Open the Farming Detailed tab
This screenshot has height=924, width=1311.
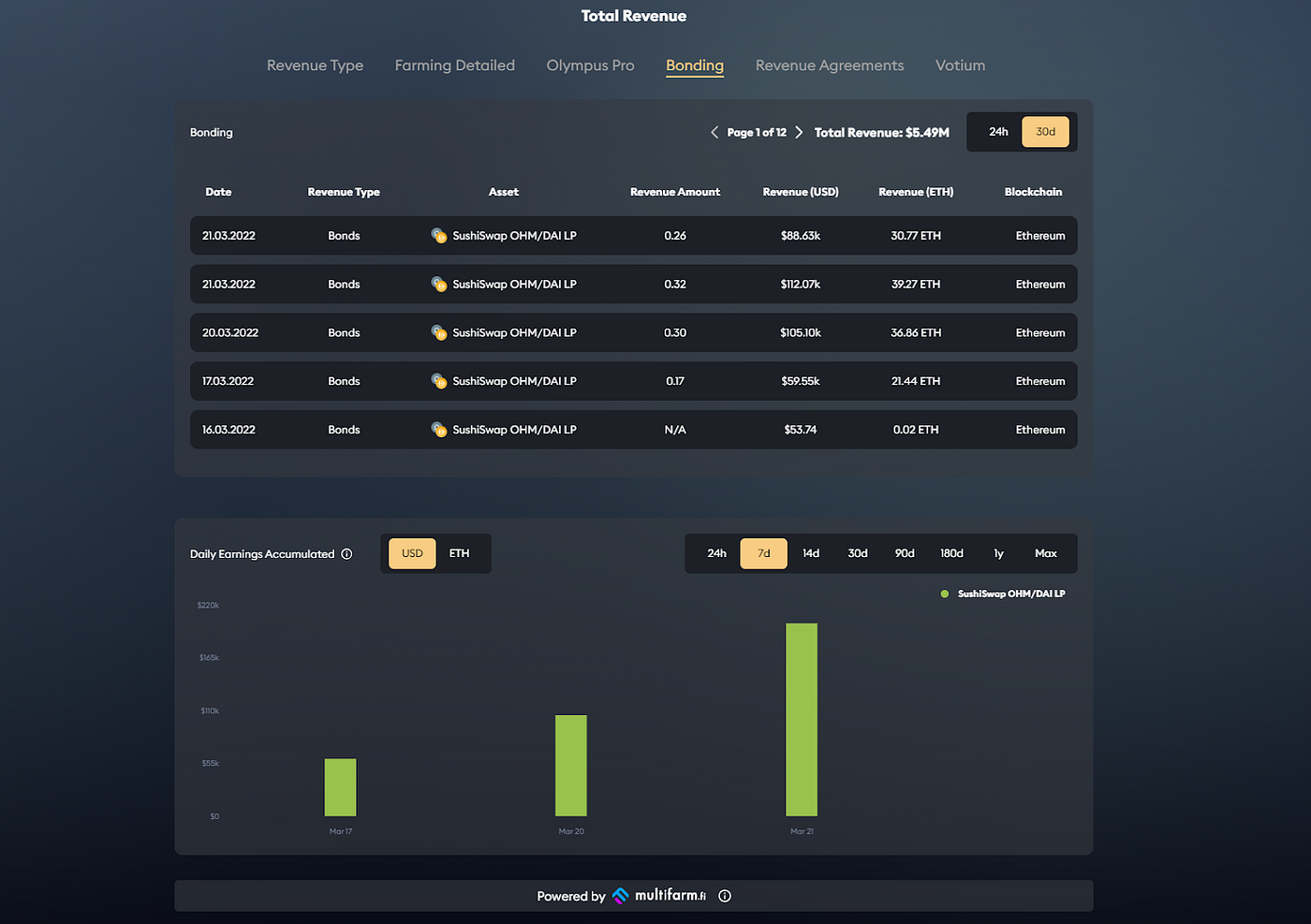click(x=454, y=66)
